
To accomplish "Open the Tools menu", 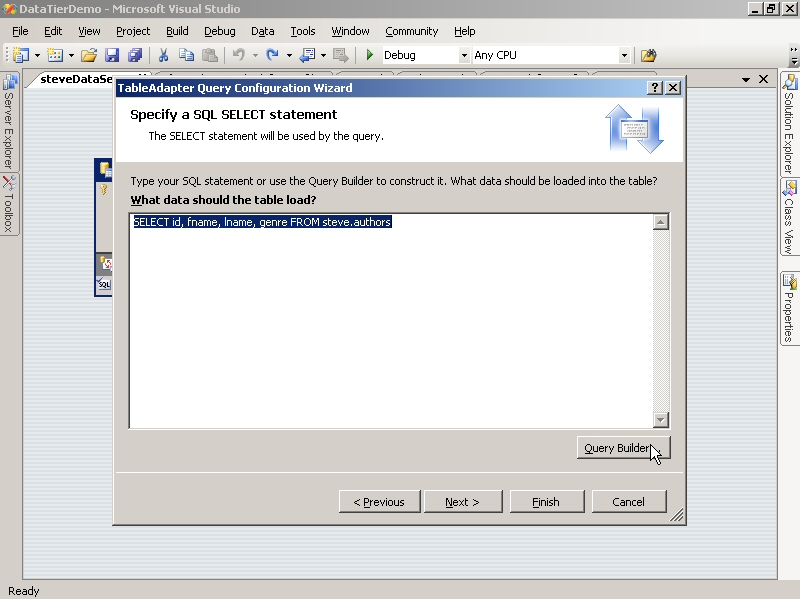I will [x=303, y=31].
